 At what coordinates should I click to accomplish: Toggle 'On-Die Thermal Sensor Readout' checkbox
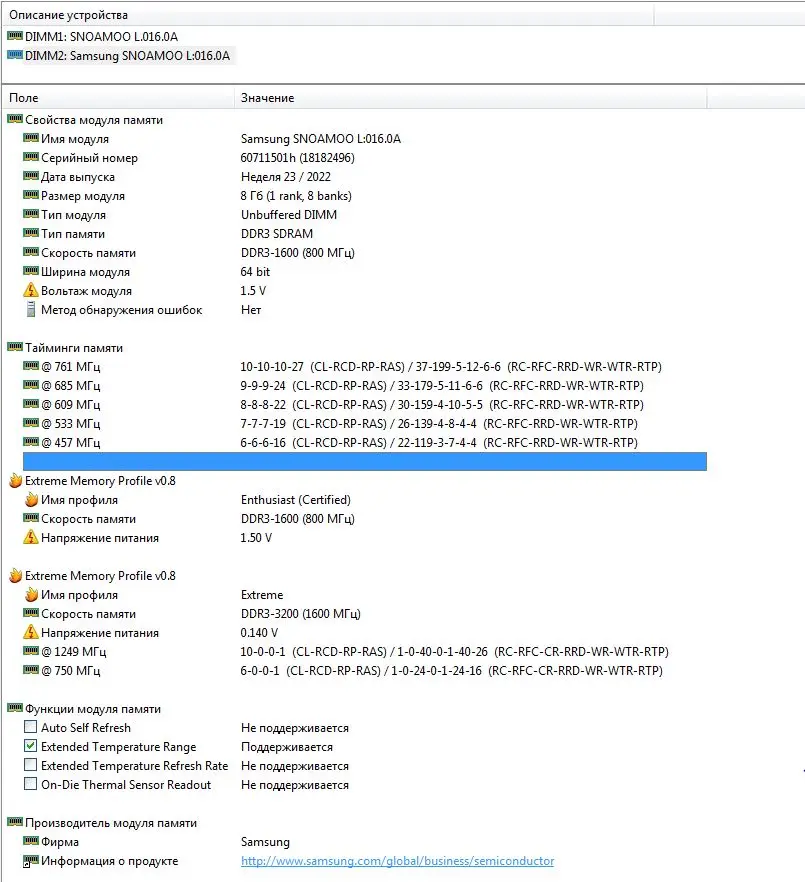(x=31, y=784)
